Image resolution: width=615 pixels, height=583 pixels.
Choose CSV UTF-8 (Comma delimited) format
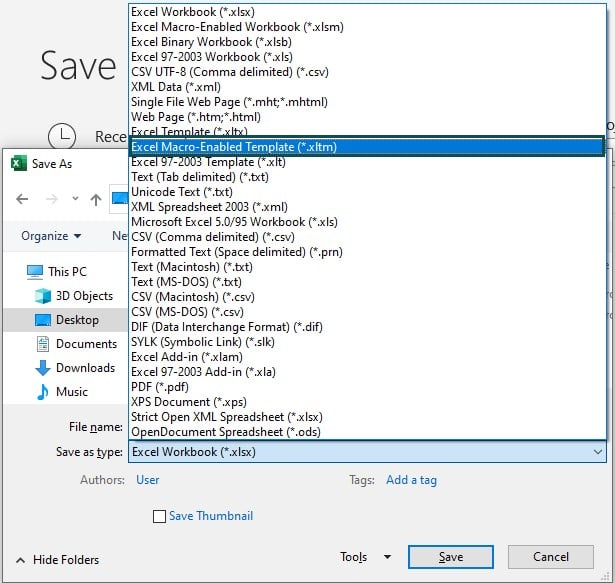367,72
